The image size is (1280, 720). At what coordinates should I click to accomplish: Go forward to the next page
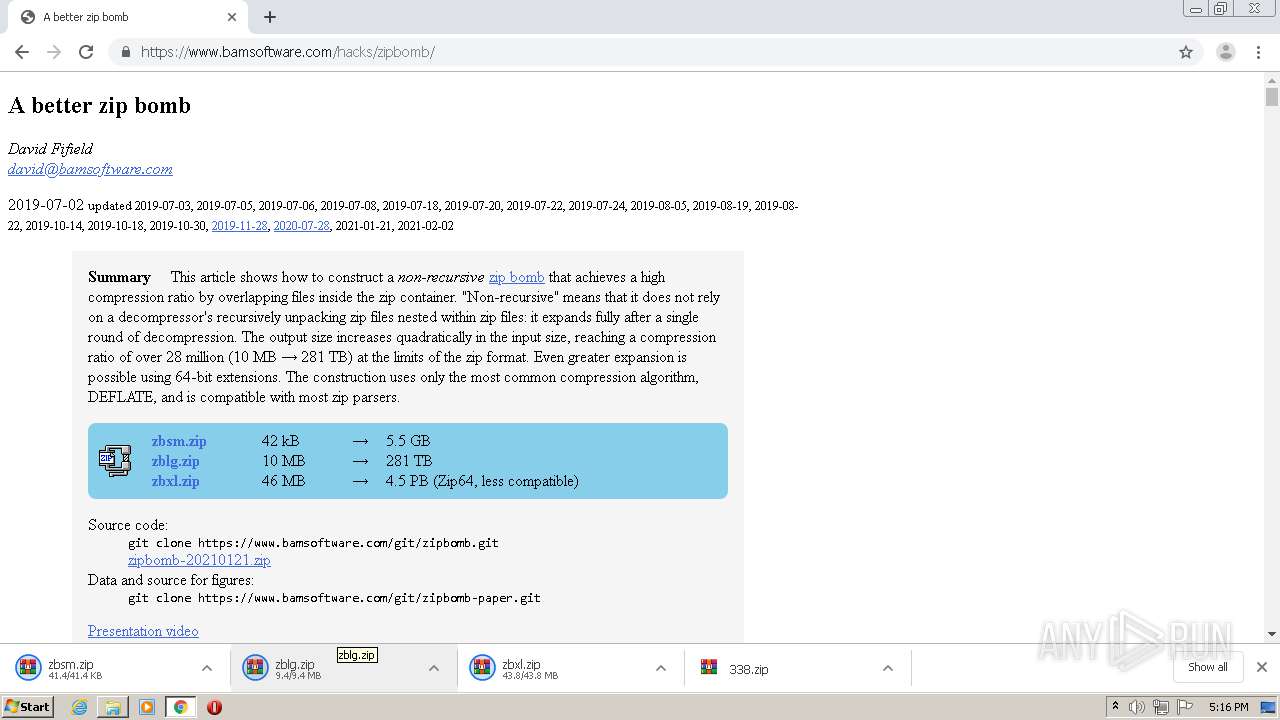coord(54,52)
